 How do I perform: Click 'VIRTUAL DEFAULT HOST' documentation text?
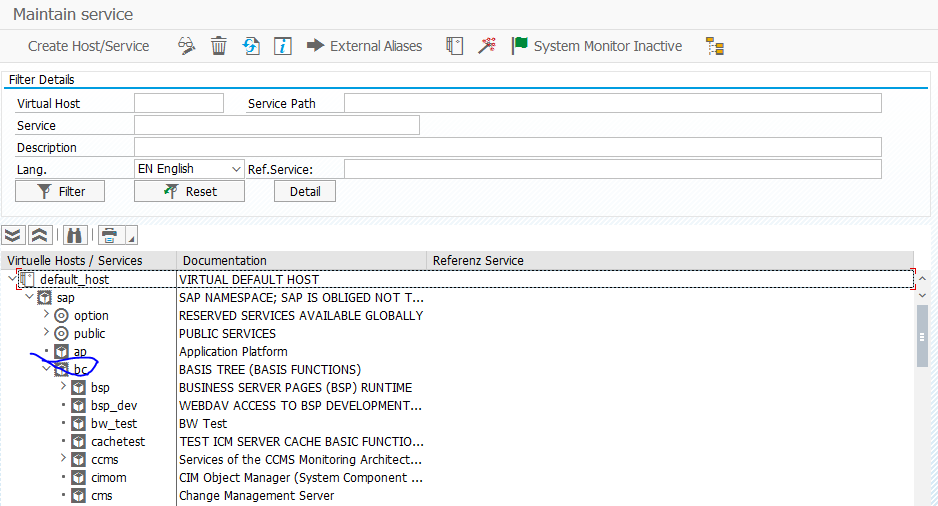coord(249,279)
